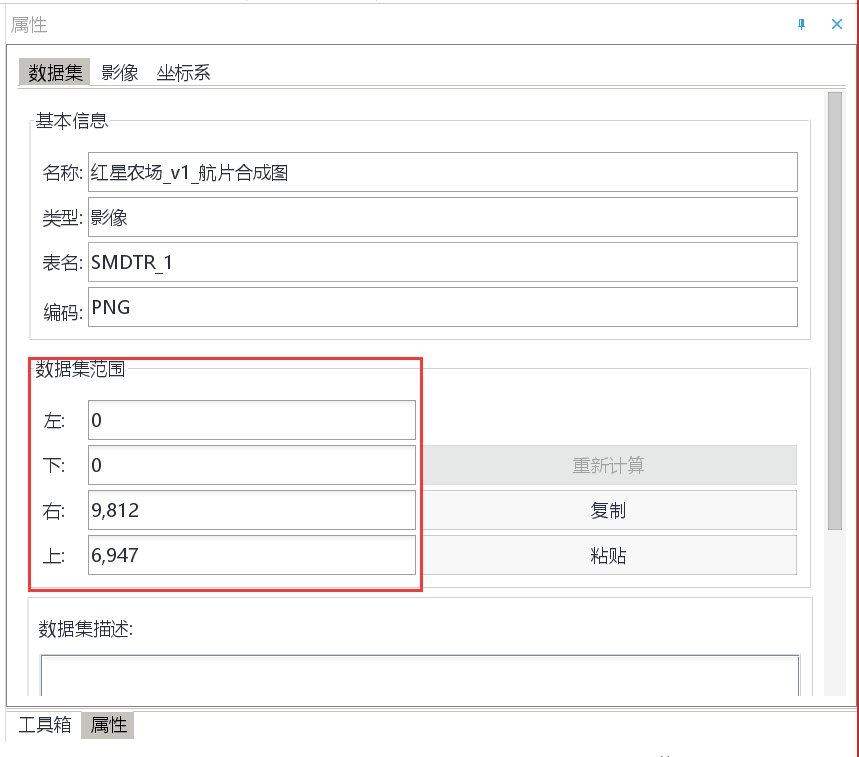This screenshot has width=859, height=757.
Task: Pin the 属性 panel with pushpin icon
Action: pos(801,24)
